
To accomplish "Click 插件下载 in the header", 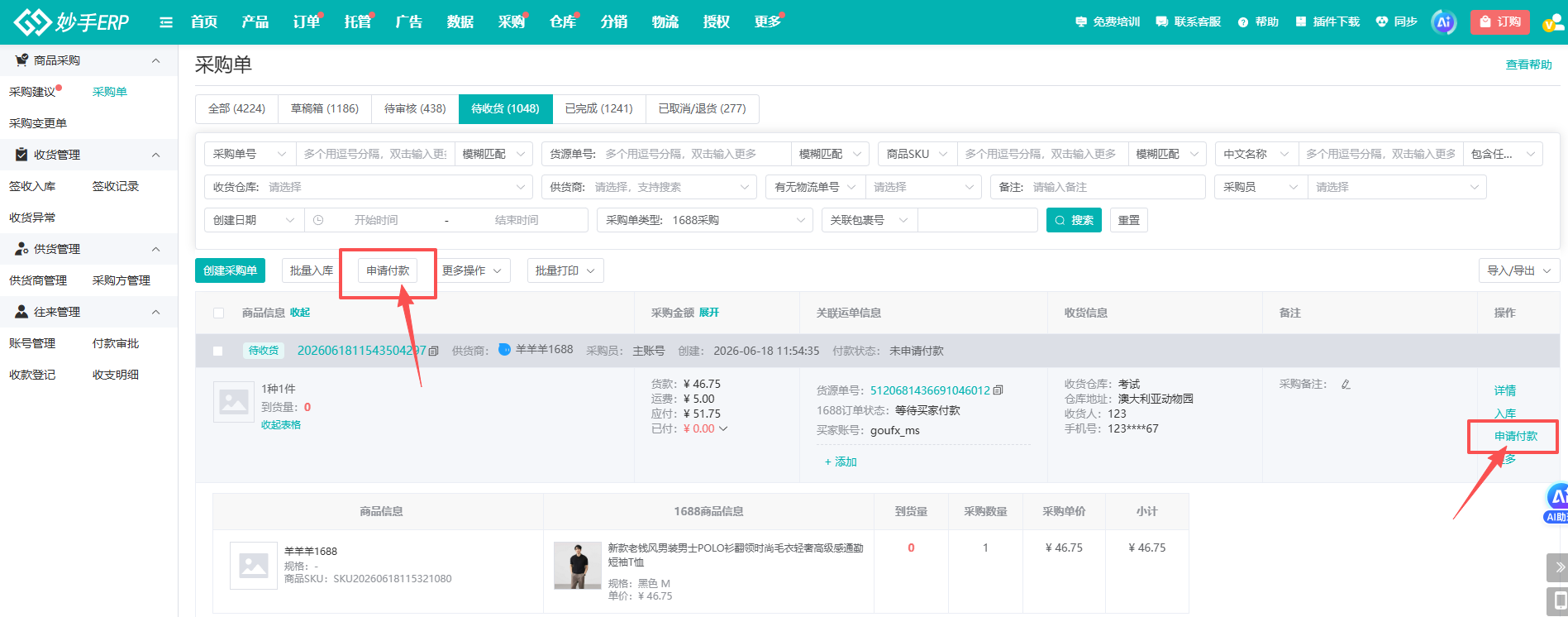I will [x=1327, y=22].
